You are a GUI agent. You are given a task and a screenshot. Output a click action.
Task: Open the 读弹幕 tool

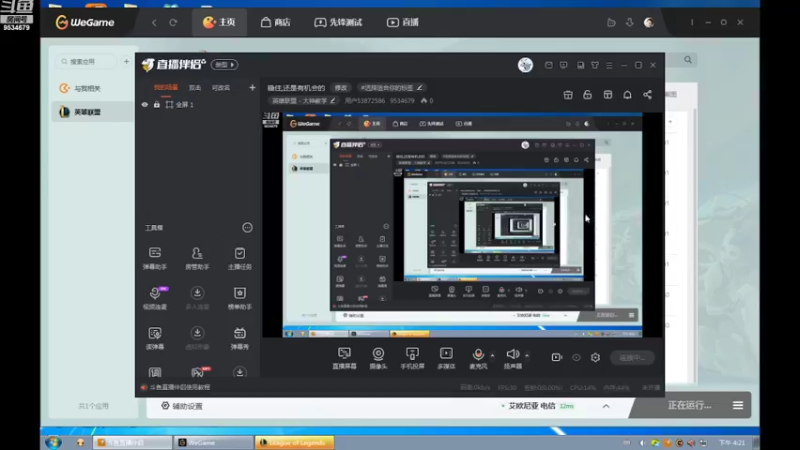pos(155,338)
